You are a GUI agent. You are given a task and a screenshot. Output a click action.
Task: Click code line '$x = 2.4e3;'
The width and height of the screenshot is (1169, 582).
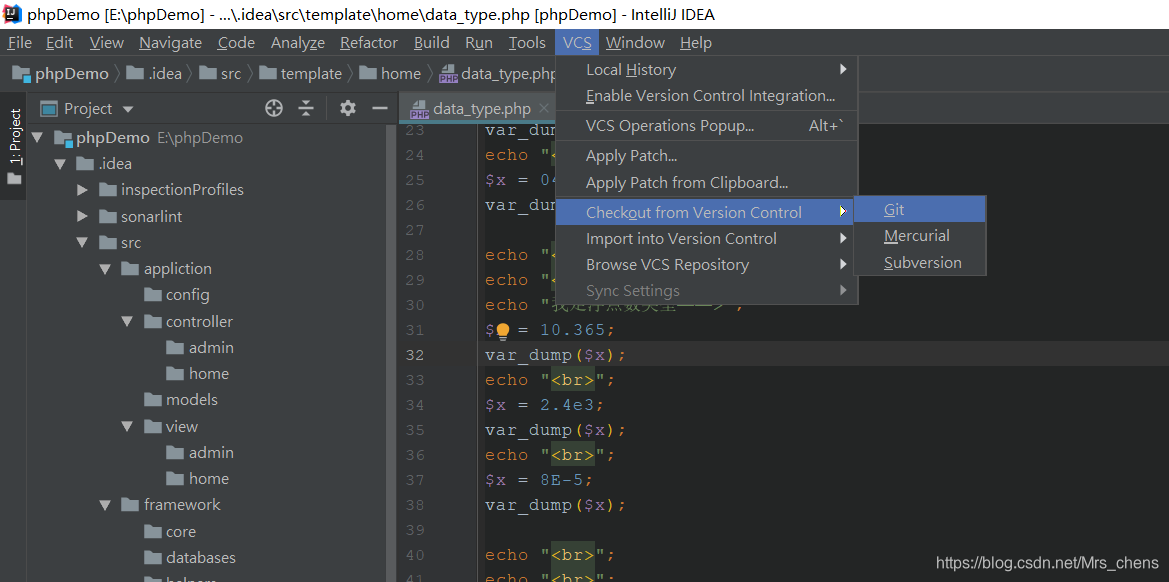(543, 405)
